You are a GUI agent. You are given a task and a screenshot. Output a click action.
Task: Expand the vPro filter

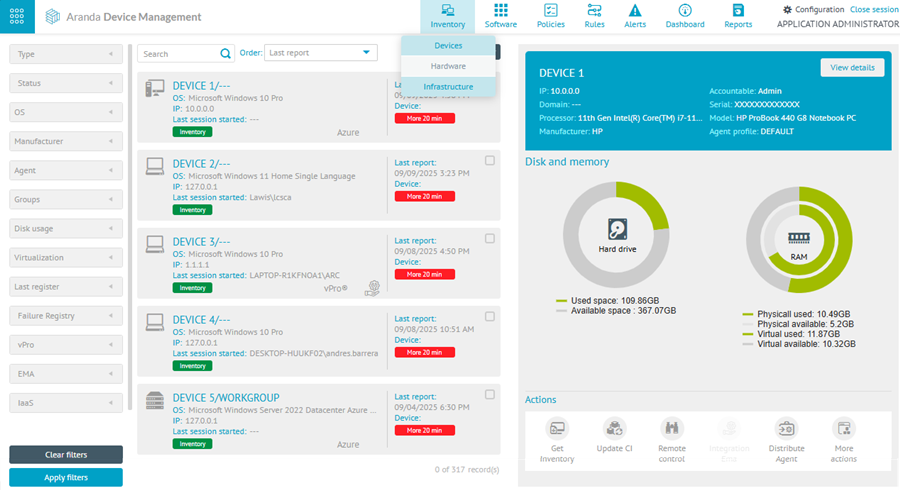click(66, 345)
